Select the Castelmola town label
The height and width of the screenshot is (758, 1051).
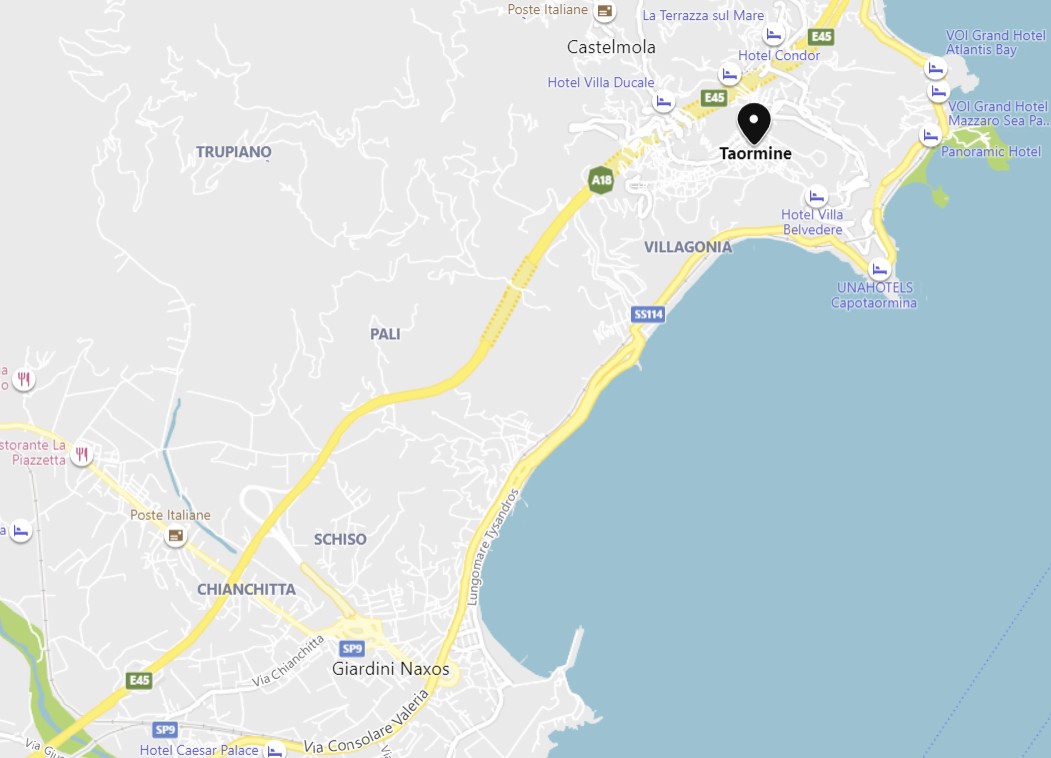coord(611,47)
